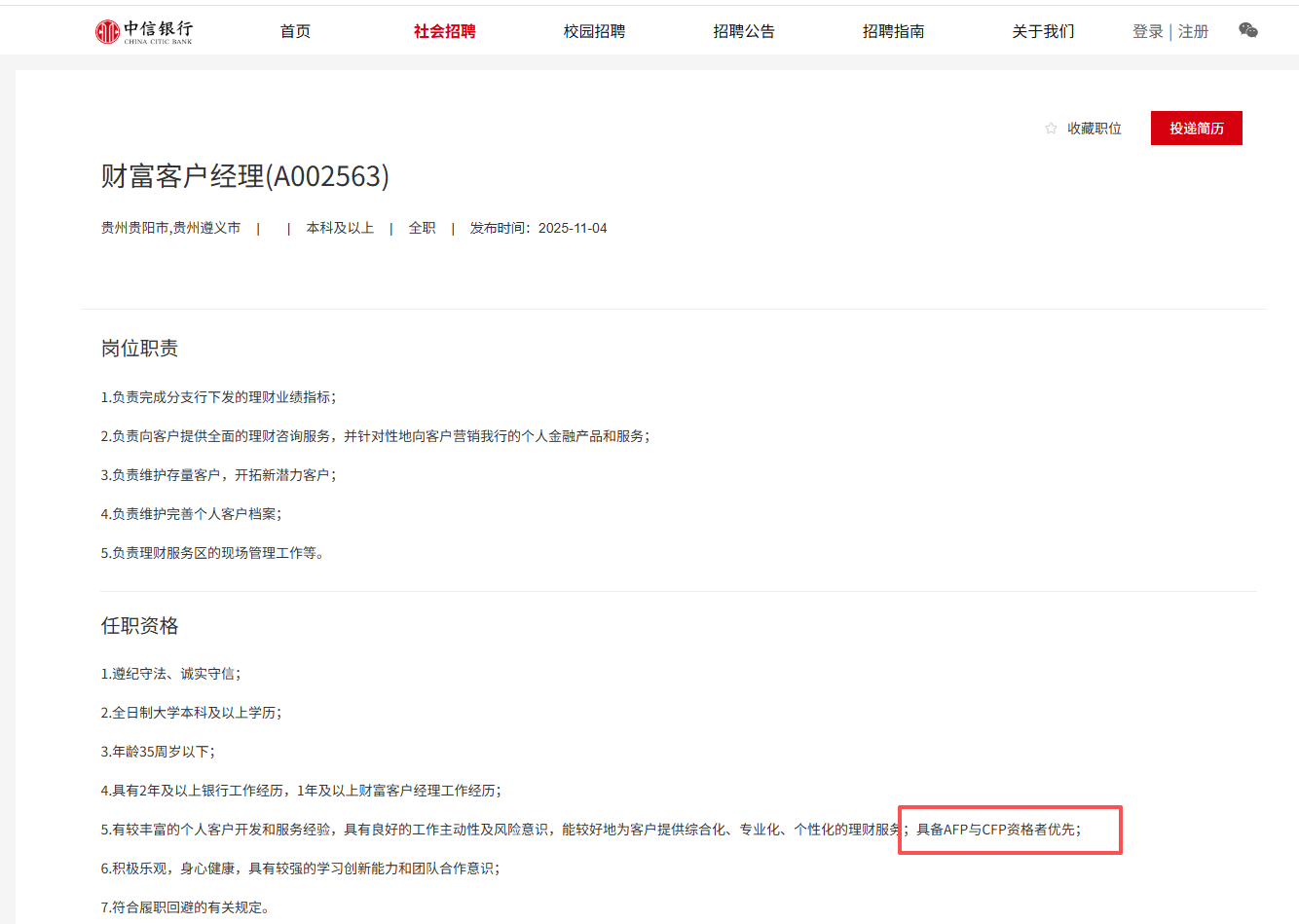The height and width of the screenshot is (924, 1299).
Task: Navigate to 招聘指南 guide
Action: pos(893,31)
